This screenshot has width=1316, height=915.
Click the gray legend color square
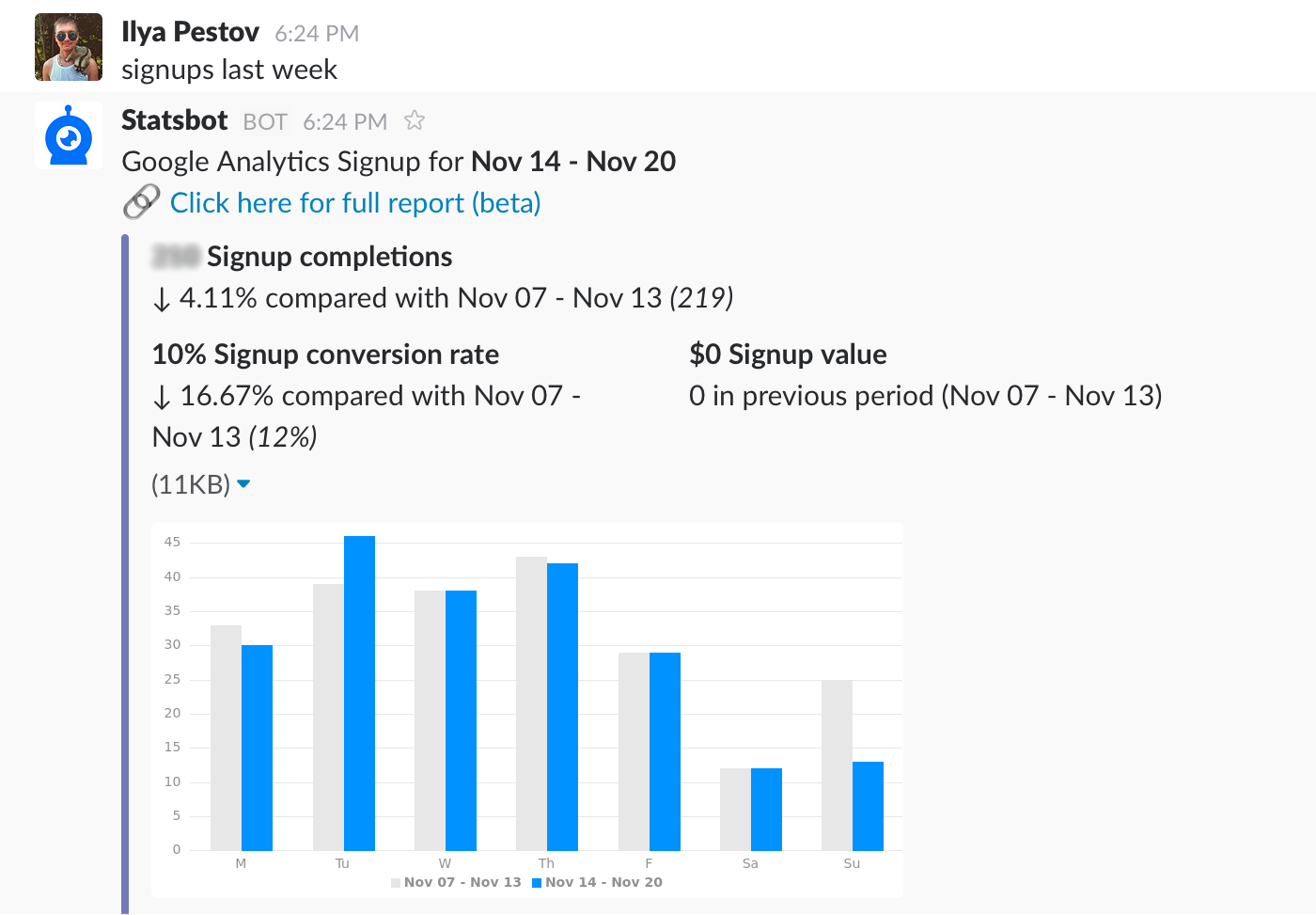pyautogui.click(x=396, y=883)
